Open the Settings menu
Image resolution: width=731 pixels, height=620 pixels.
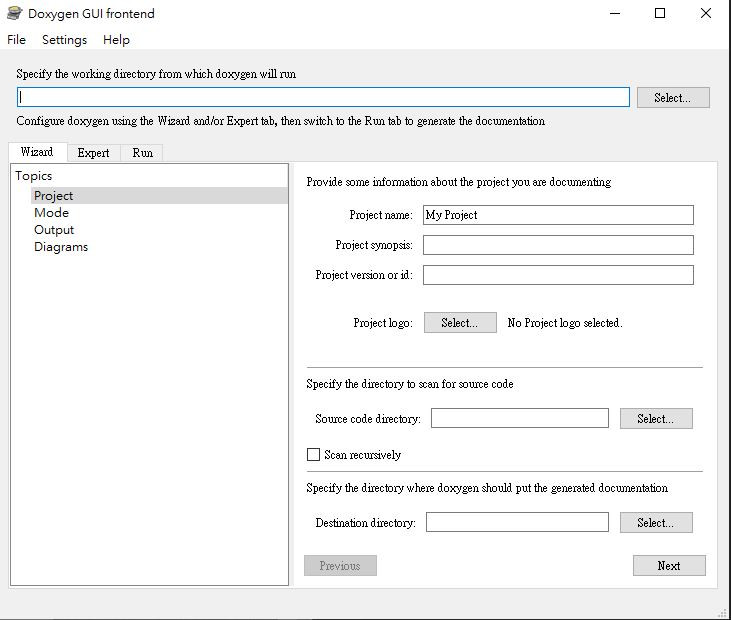(64, 40)
